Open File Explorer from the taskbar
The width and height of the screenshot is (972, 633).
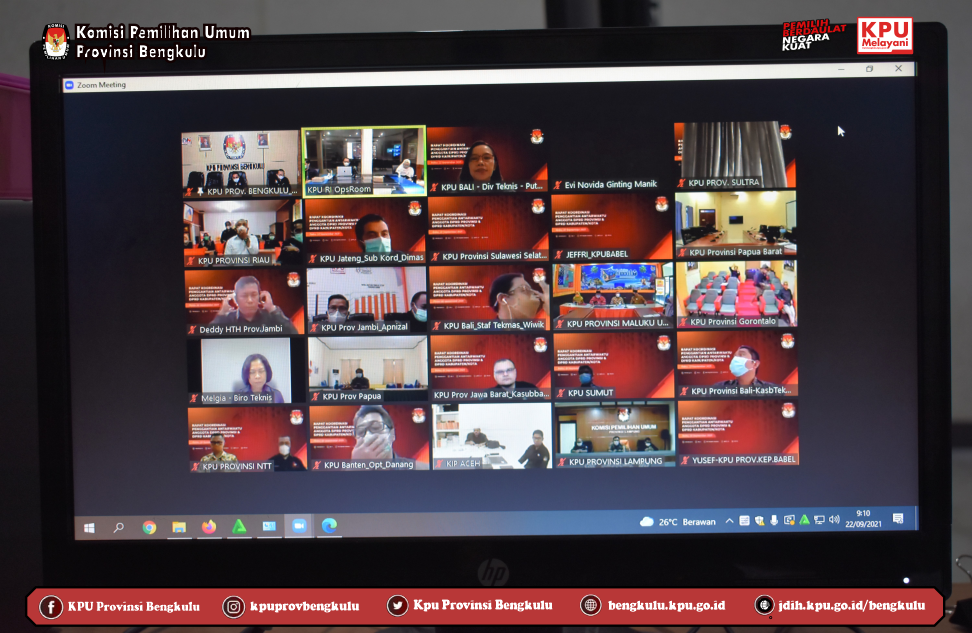point(179,526)
